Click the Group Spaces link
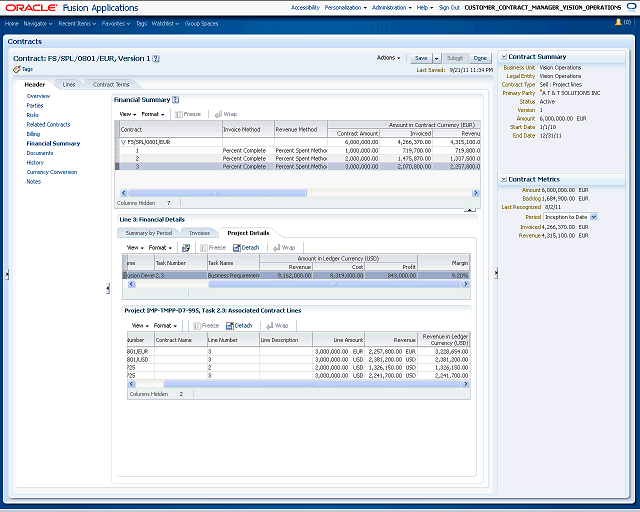This screenshot has width=640, height=512. [202, 24]
